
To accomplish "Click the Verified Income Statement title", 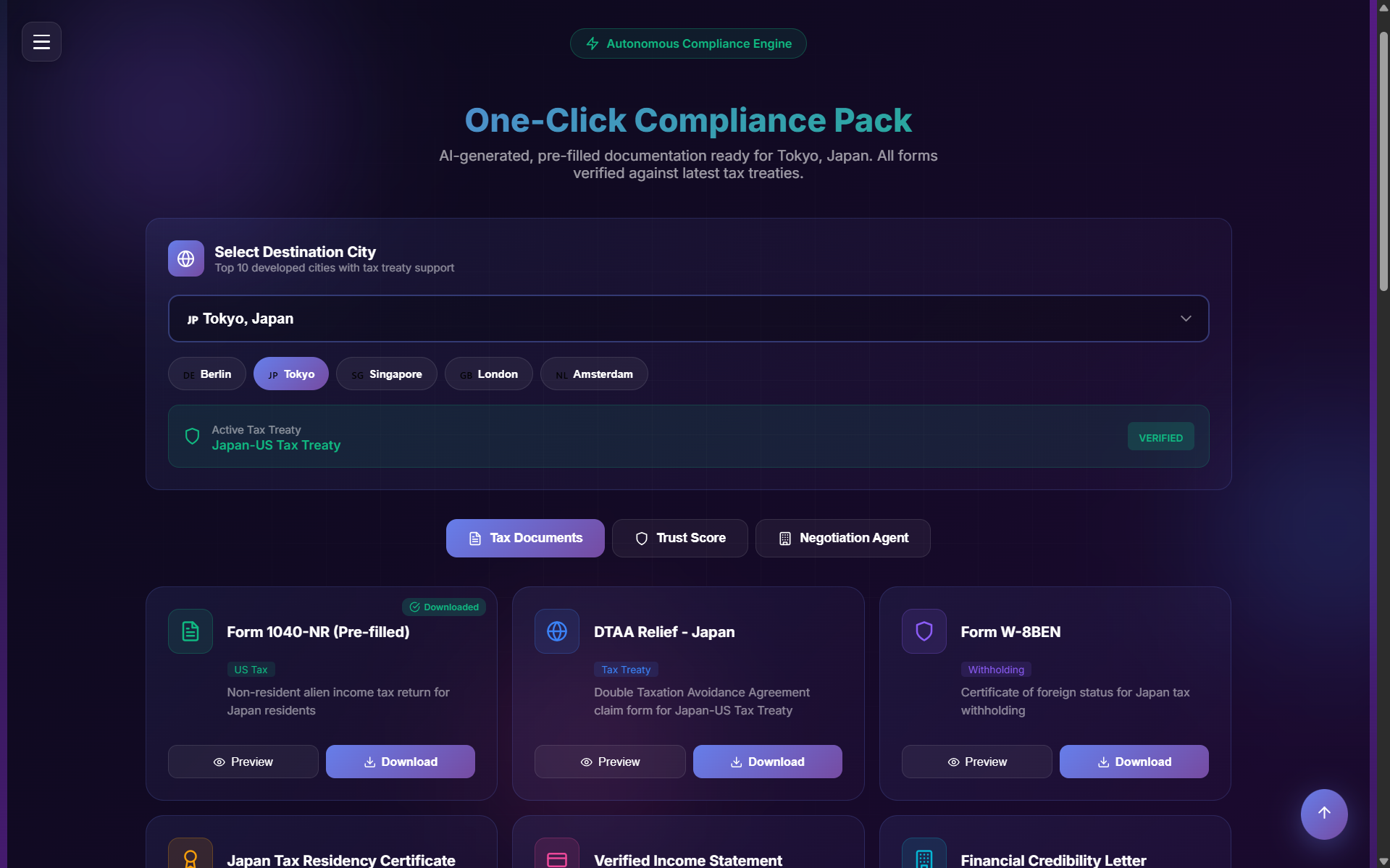I will [688, 860].
